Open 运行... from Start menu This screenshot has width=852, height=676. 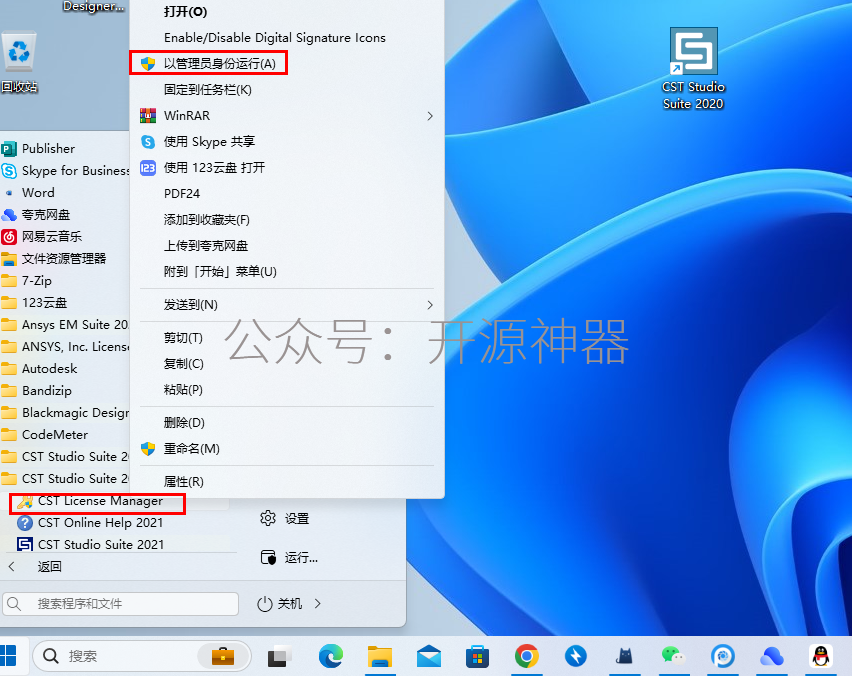click(301, 558)
